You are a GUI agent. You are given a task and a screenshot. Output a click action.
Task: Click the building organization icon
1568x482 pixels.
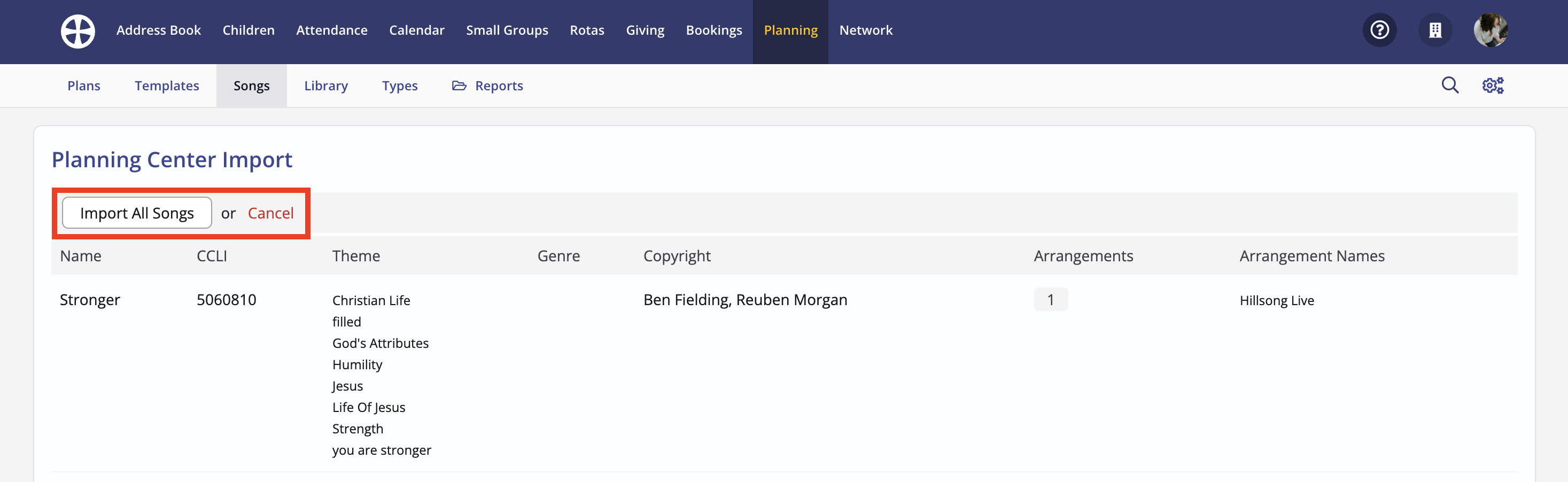click(x=1435, y=30)
